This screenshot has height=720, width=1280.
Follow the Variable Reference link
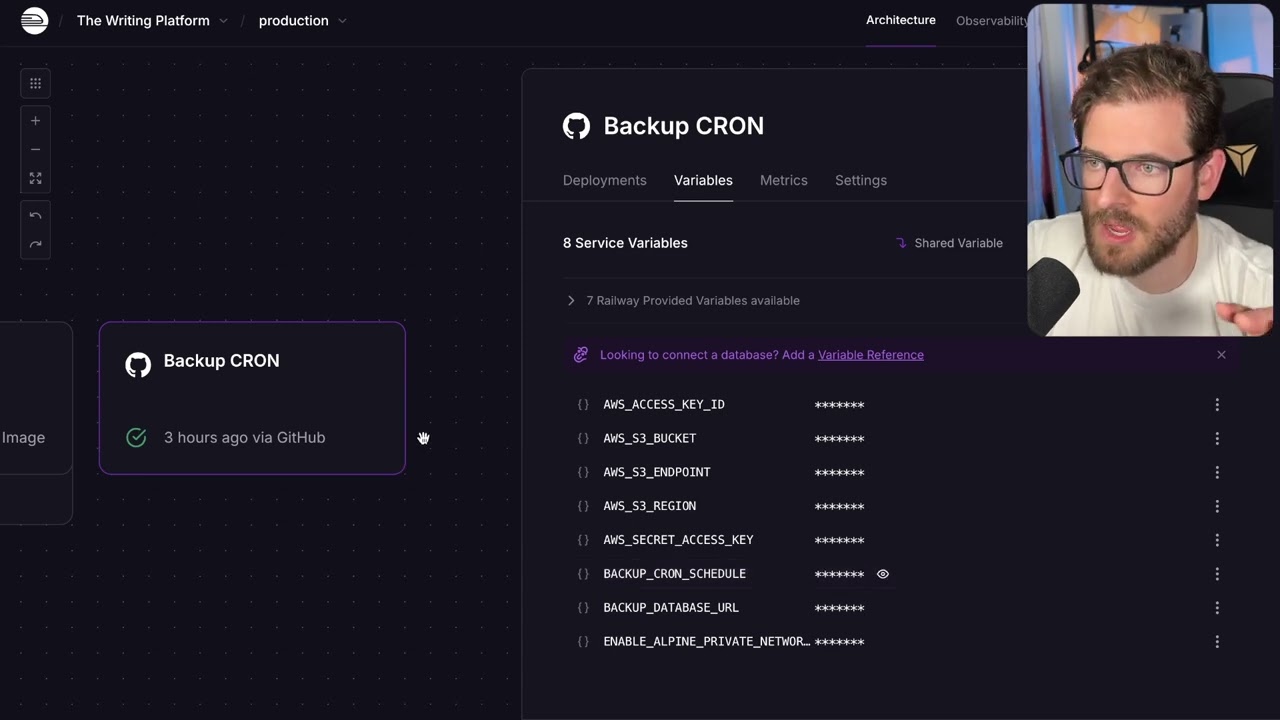871,355
